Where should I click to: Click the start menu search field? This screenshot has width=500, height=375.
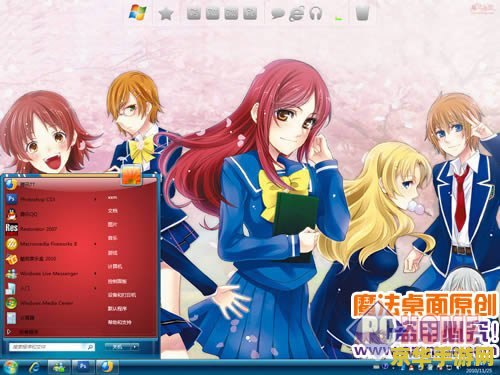52,347
